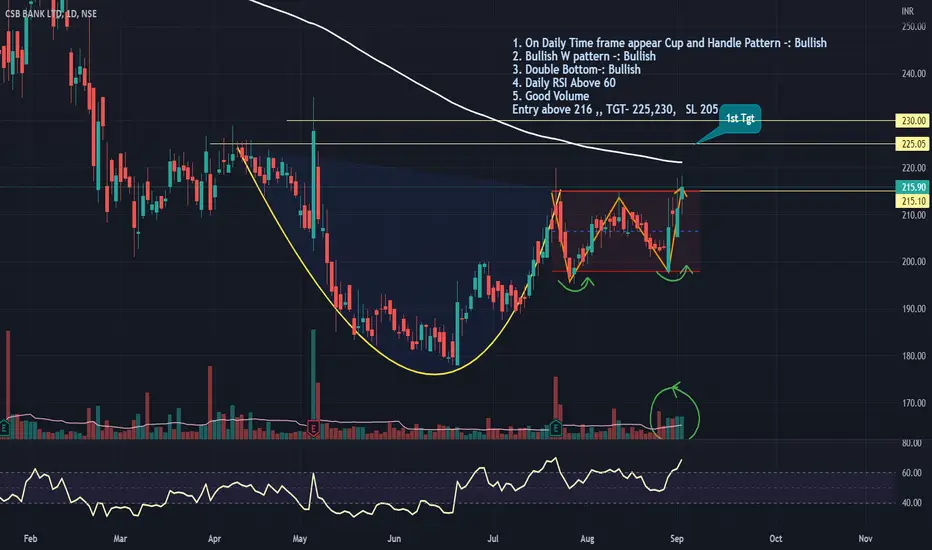Click the 180.00 price axis value
The image size is (932, 550).
coord(914,356)
